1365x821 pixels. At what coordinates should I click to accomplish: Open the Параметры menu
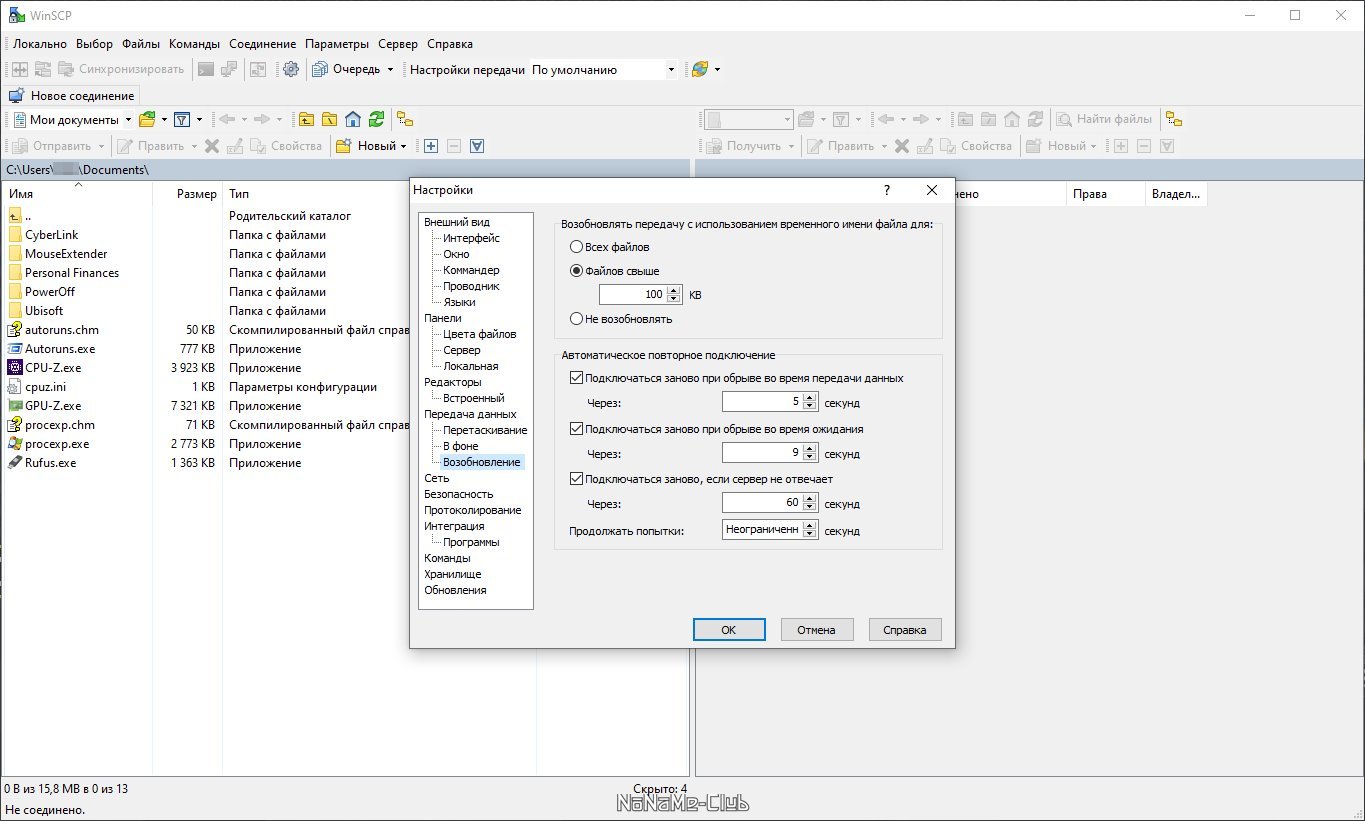[338, 44]
